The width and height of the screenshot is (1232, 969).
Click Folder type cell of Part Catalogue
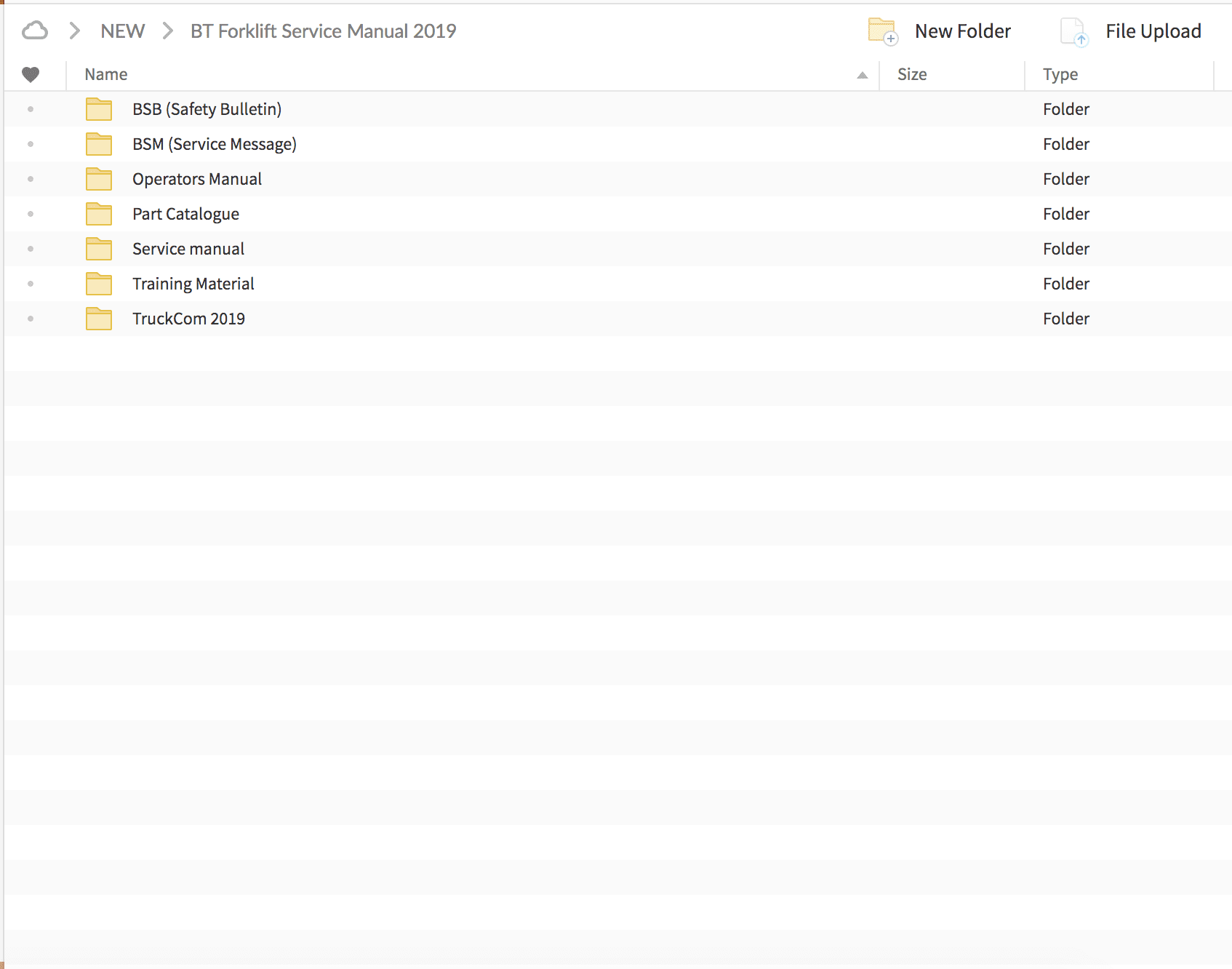1066,214
